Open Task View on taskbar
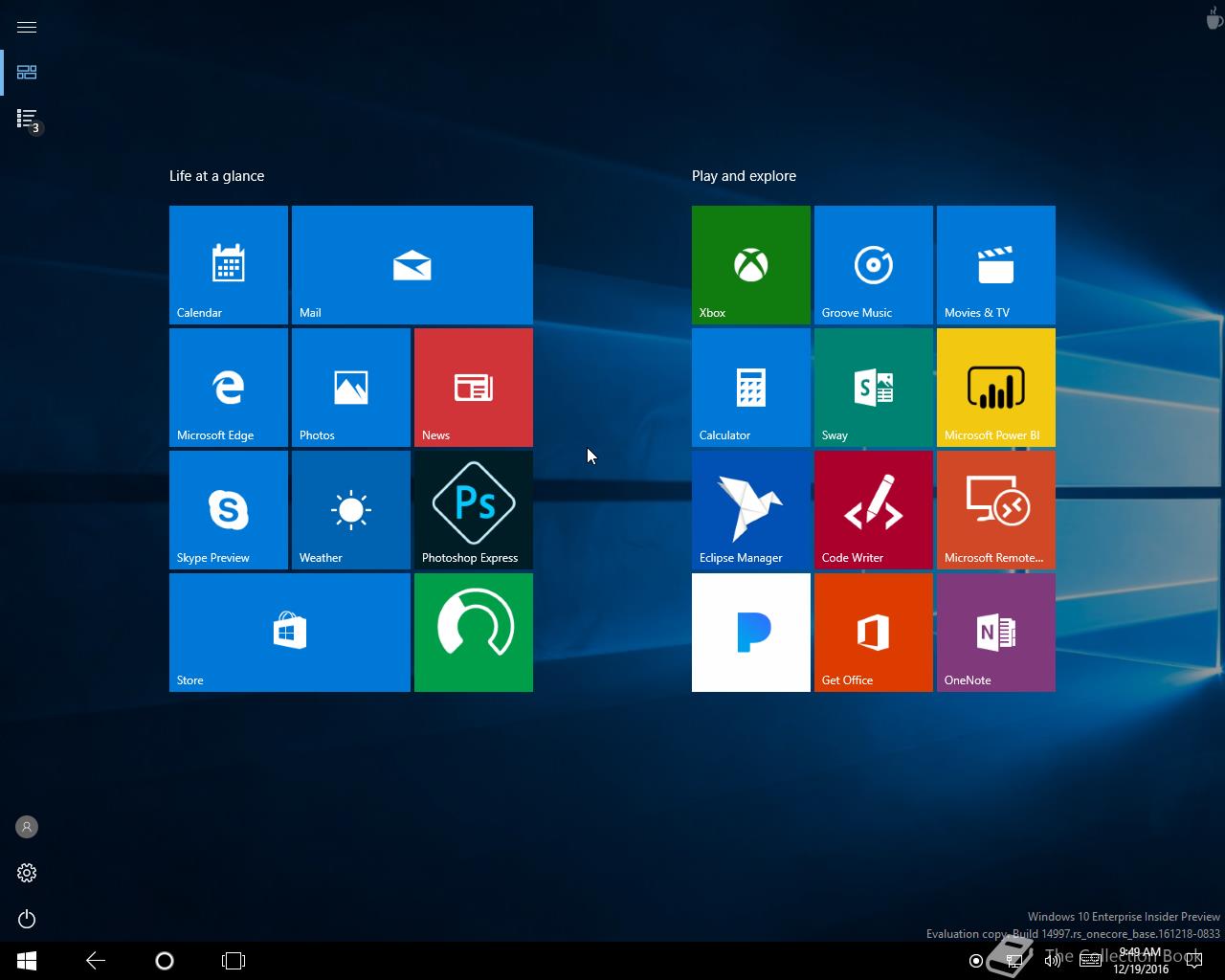Image resolution: width=1225 pixels, height=980 pixels. [x=234, y=961]
